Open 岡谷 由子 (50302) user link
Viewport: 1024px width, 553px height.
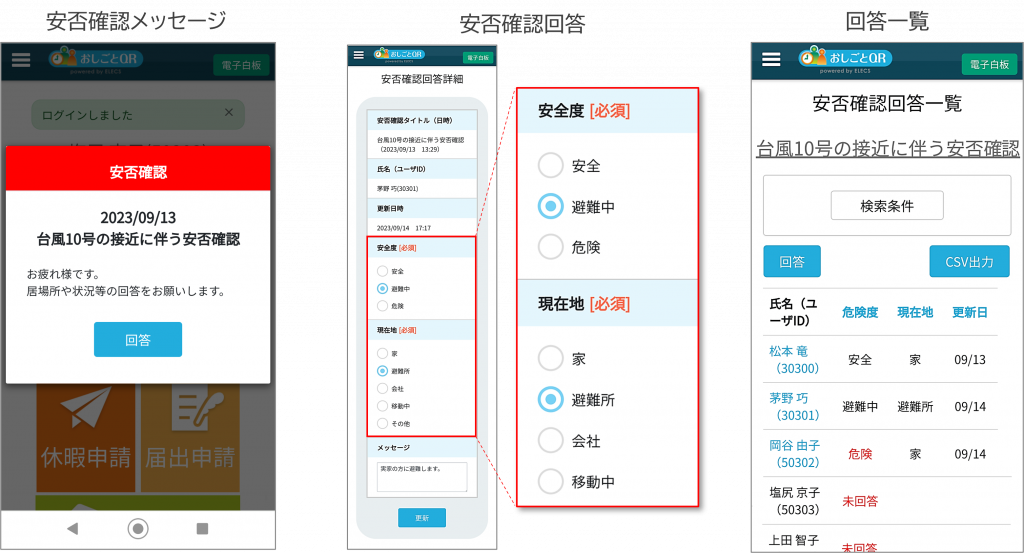[x=794, y=454]
